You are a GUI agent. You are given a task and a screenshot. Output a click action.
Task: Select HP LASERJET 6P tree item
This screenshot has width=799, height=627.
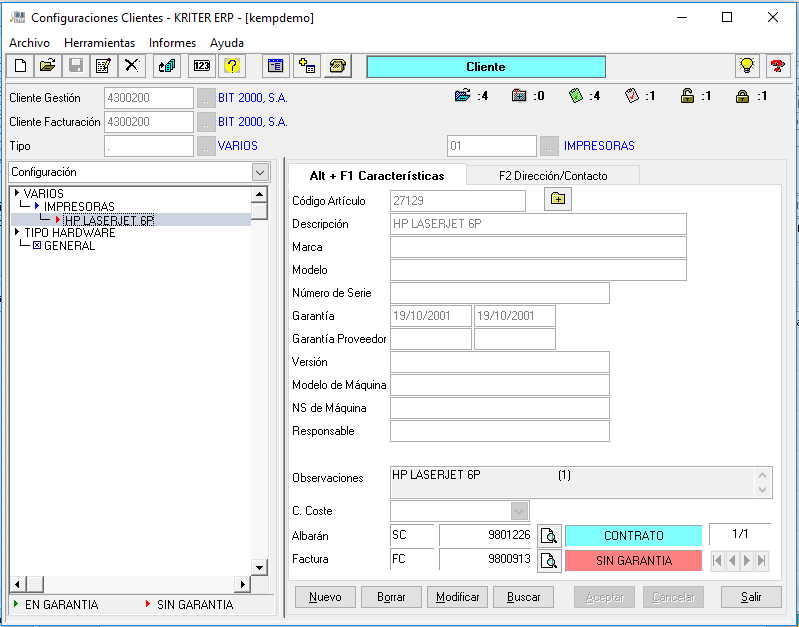click(x=109, y=220)
